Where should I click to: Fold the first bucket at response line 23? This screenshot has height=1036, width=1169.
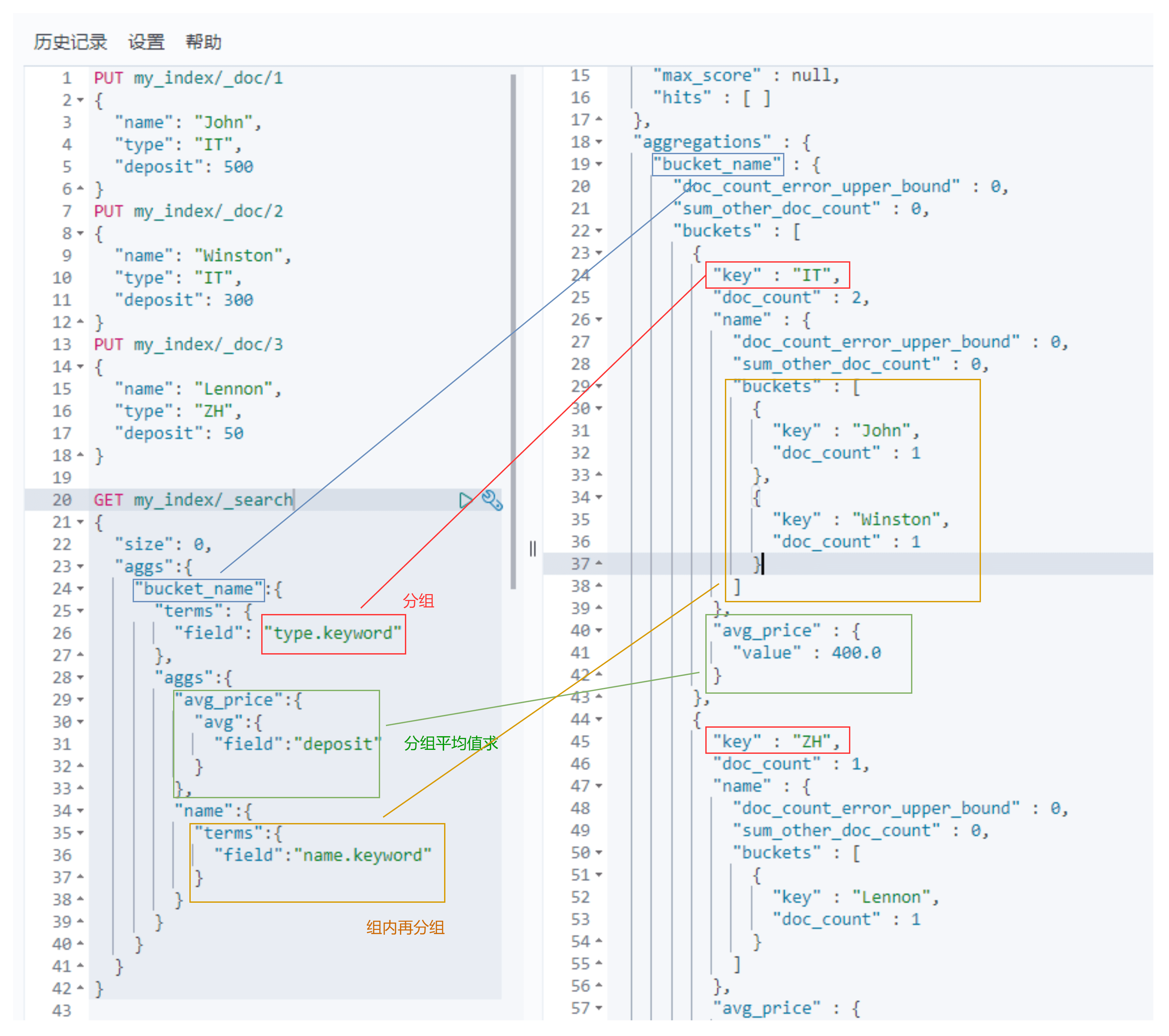click(599, 253)
